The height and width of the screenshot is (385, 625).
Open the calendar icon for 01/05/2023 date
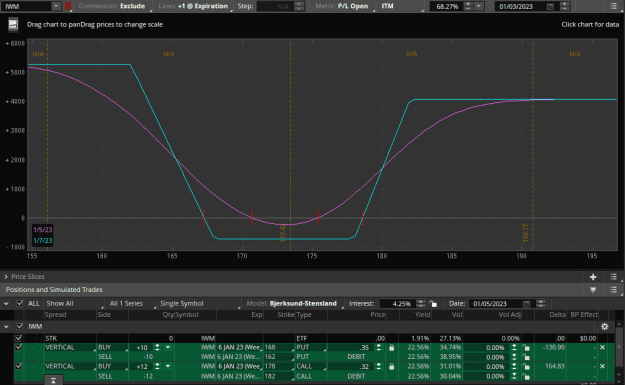tap(527, 304)
